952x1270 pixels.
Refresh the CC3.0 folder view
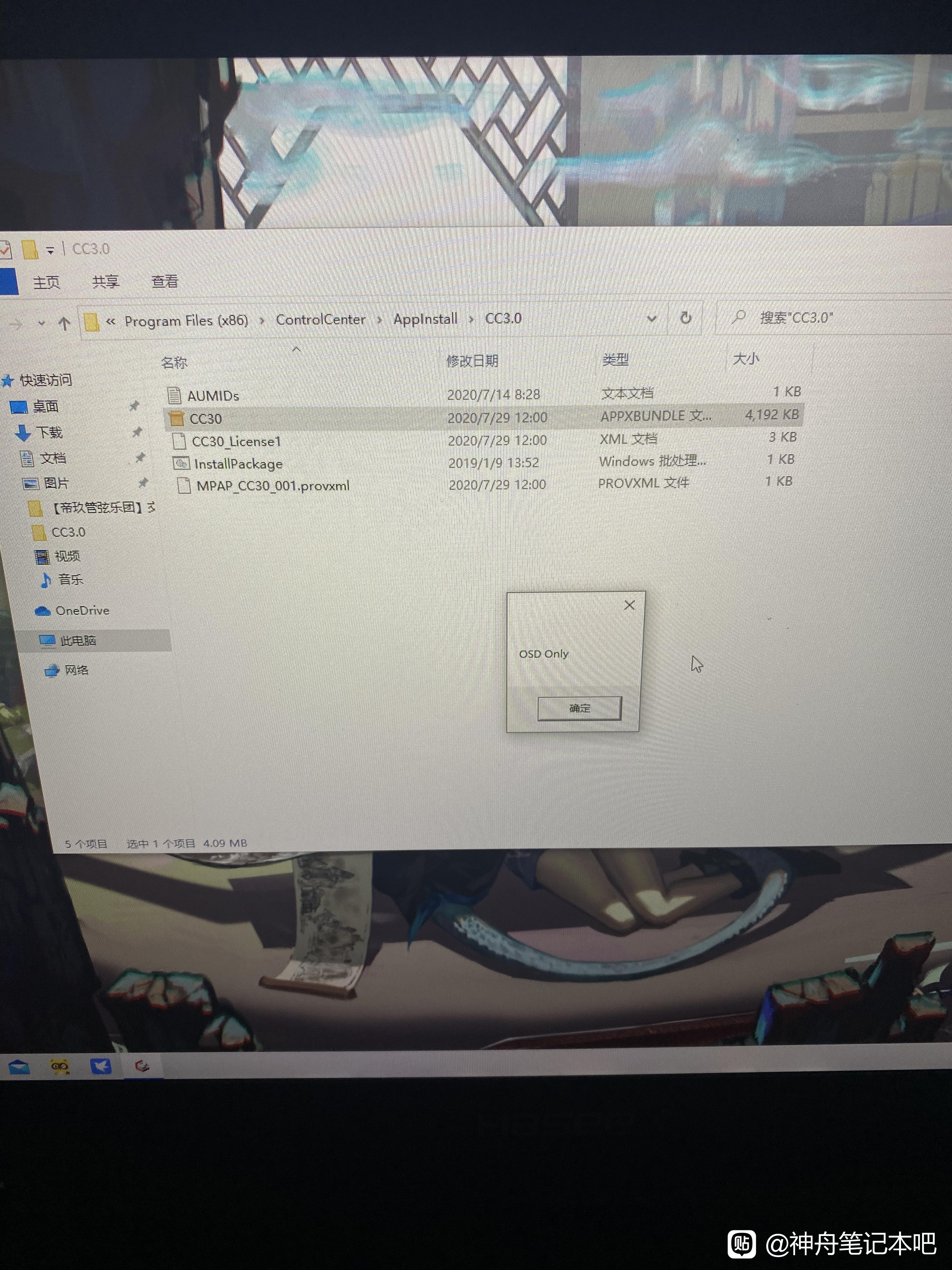(x=685, y=318)
